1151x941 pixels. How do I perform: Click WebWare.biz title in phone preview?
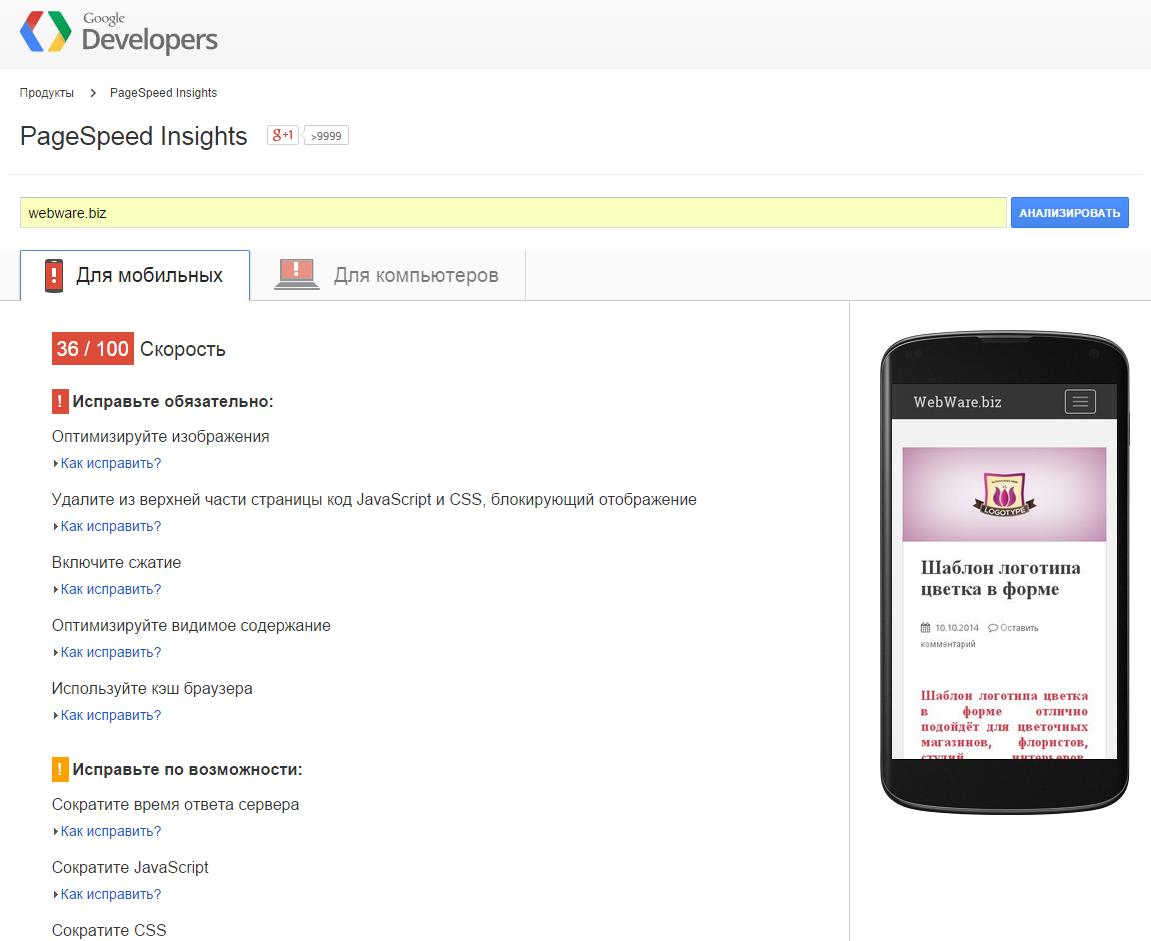tap(957, 402)
